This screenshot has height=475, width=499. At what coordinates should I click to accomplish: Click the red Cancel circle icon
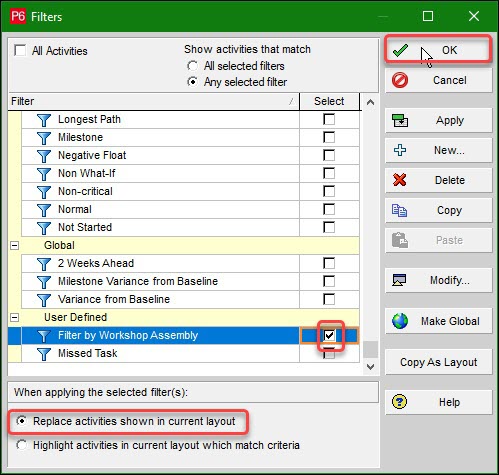tap(400, 80)
